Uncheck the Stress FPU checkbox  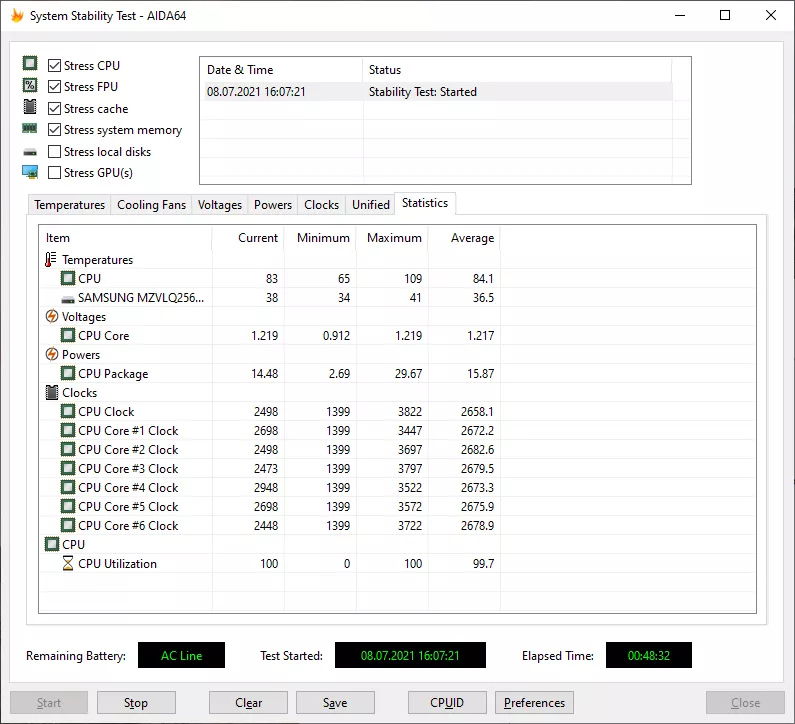pos(54,87)
